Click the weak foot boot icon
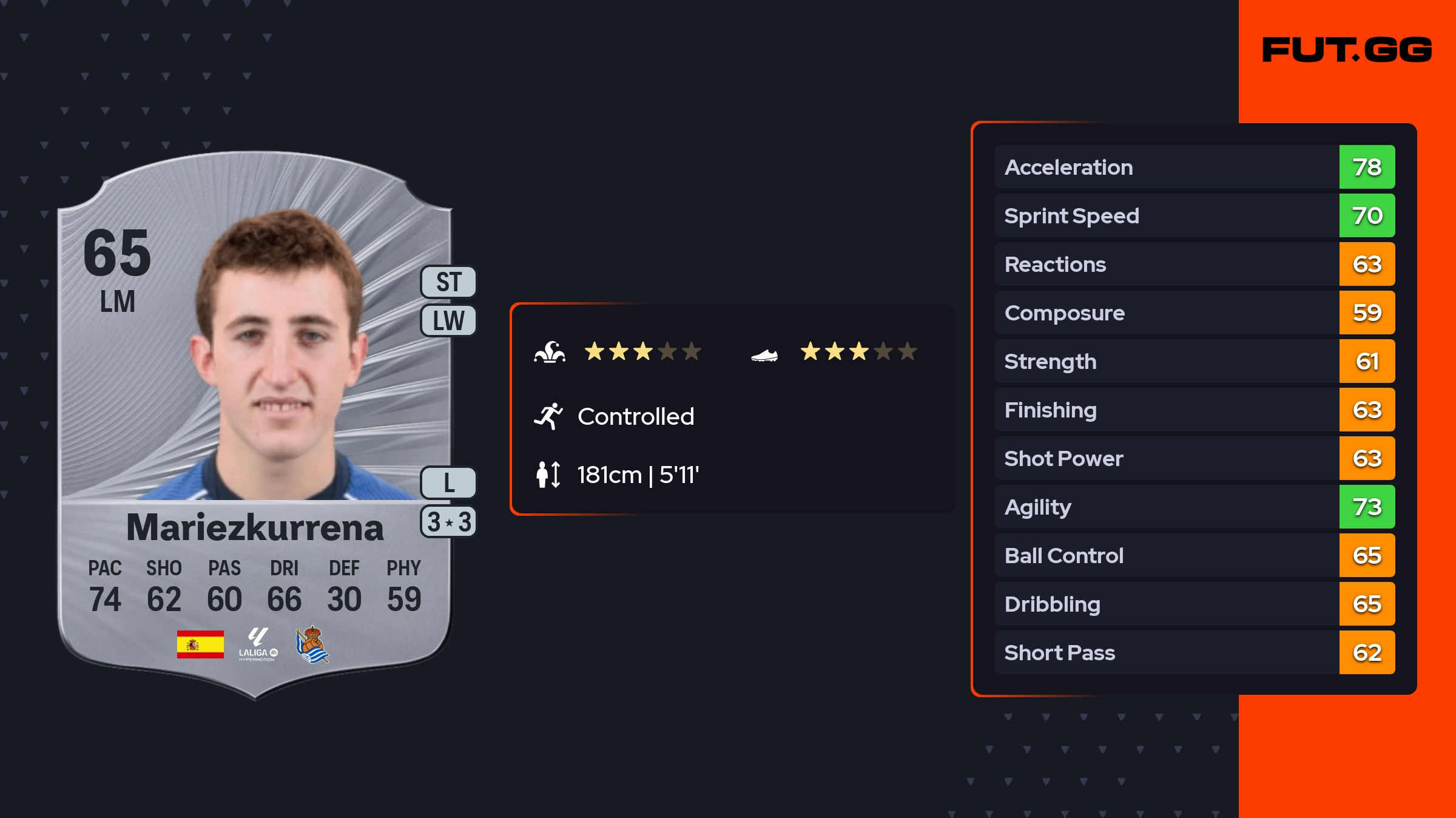Screen dimensions: 1456x818 coord(764,355)
